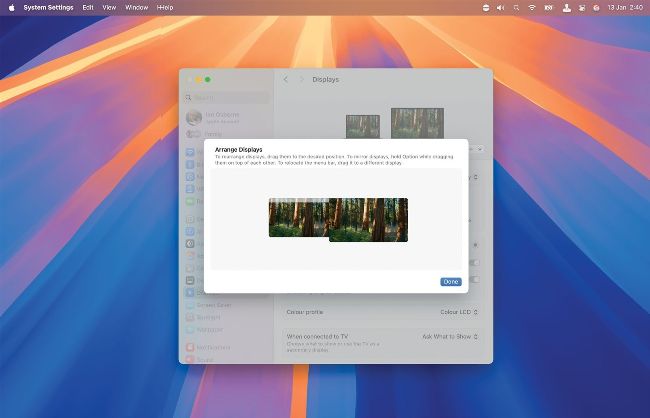650x418 pixels.
Task: Select the left display in the arrangement
Action: 296,216
